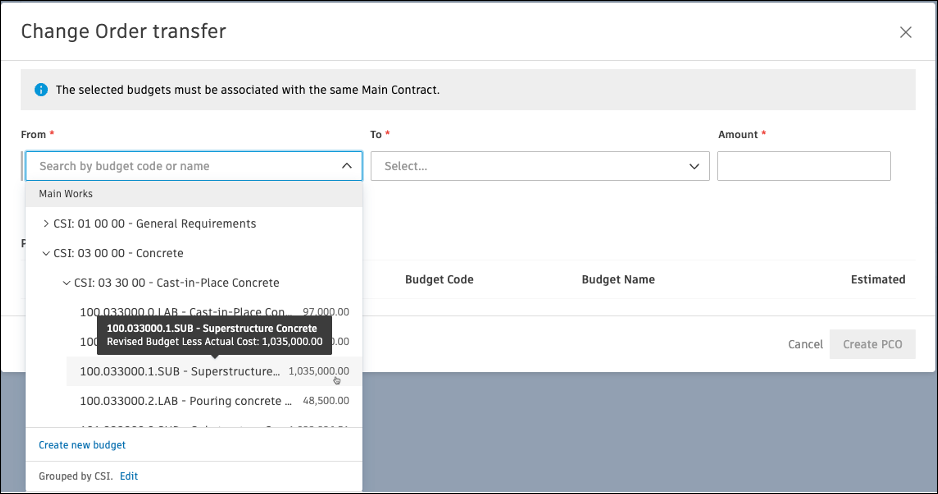938x494 pixels.
Task: Focus the Amount input field
Action: click(x=803, y=166)
